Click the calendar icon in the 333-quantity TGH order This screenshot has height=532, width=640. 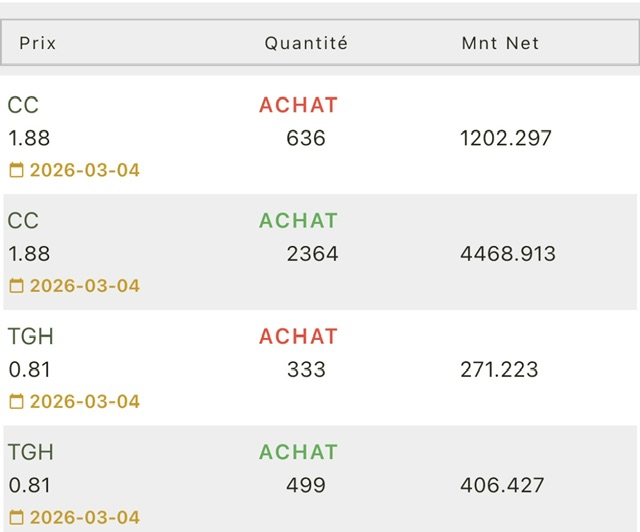coord(16,402)
